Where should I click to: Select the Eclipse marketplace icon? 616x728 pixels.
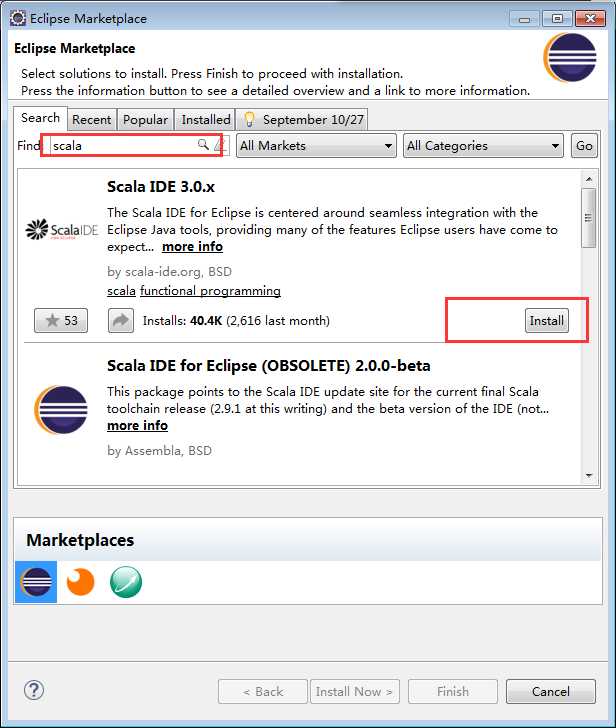click(36, 582)
